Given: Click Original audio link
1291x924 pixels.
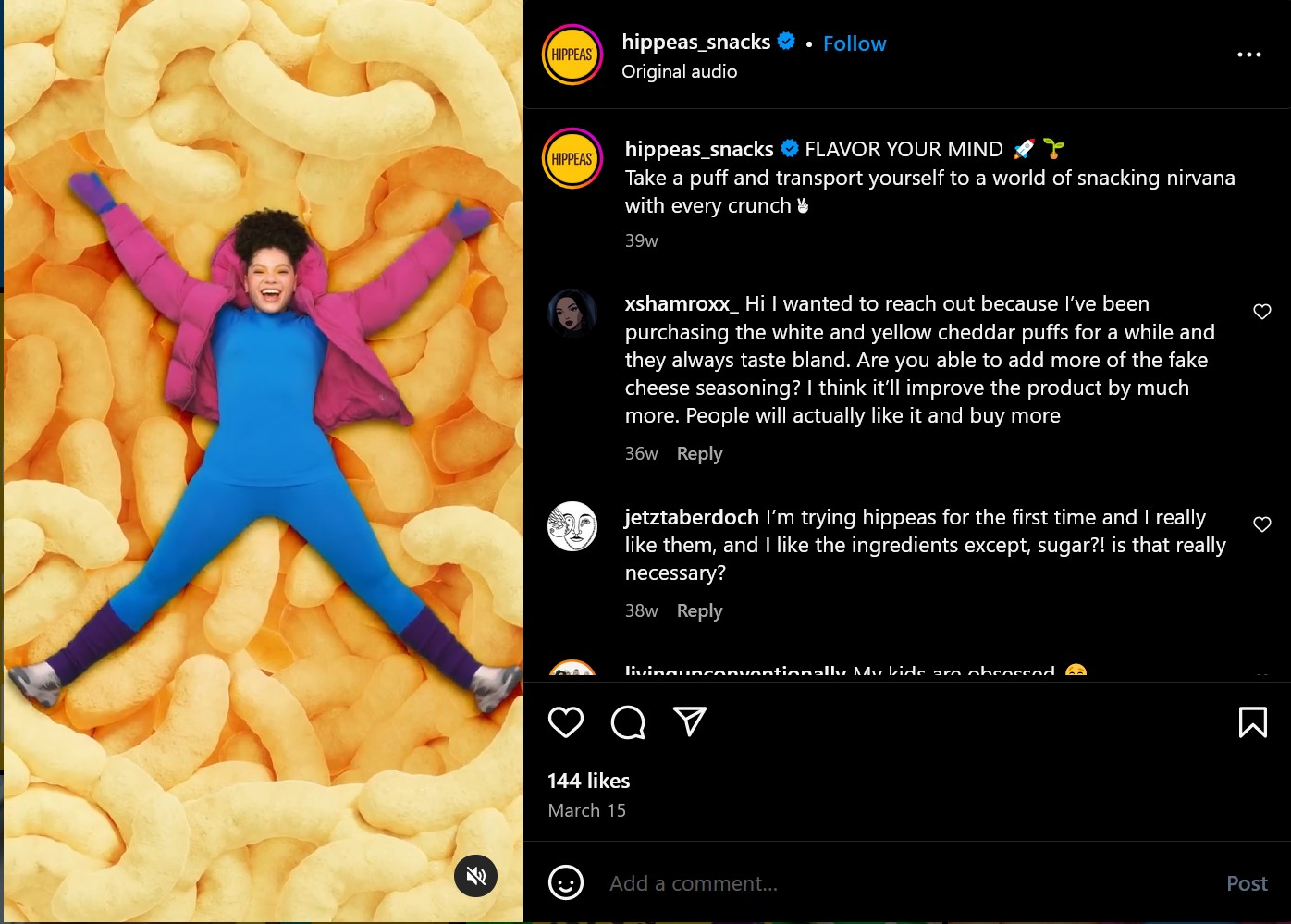Looking at the screenshot, I should (679, 71).
